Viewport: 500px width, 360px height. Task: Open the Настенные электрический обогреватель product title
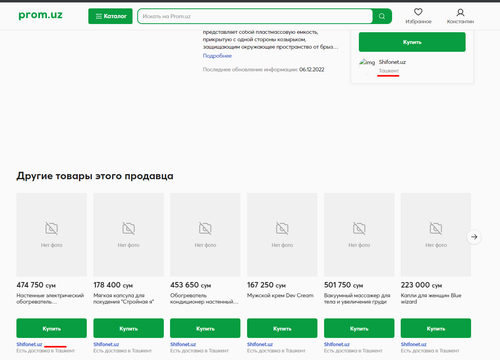(x=50, y=298)
